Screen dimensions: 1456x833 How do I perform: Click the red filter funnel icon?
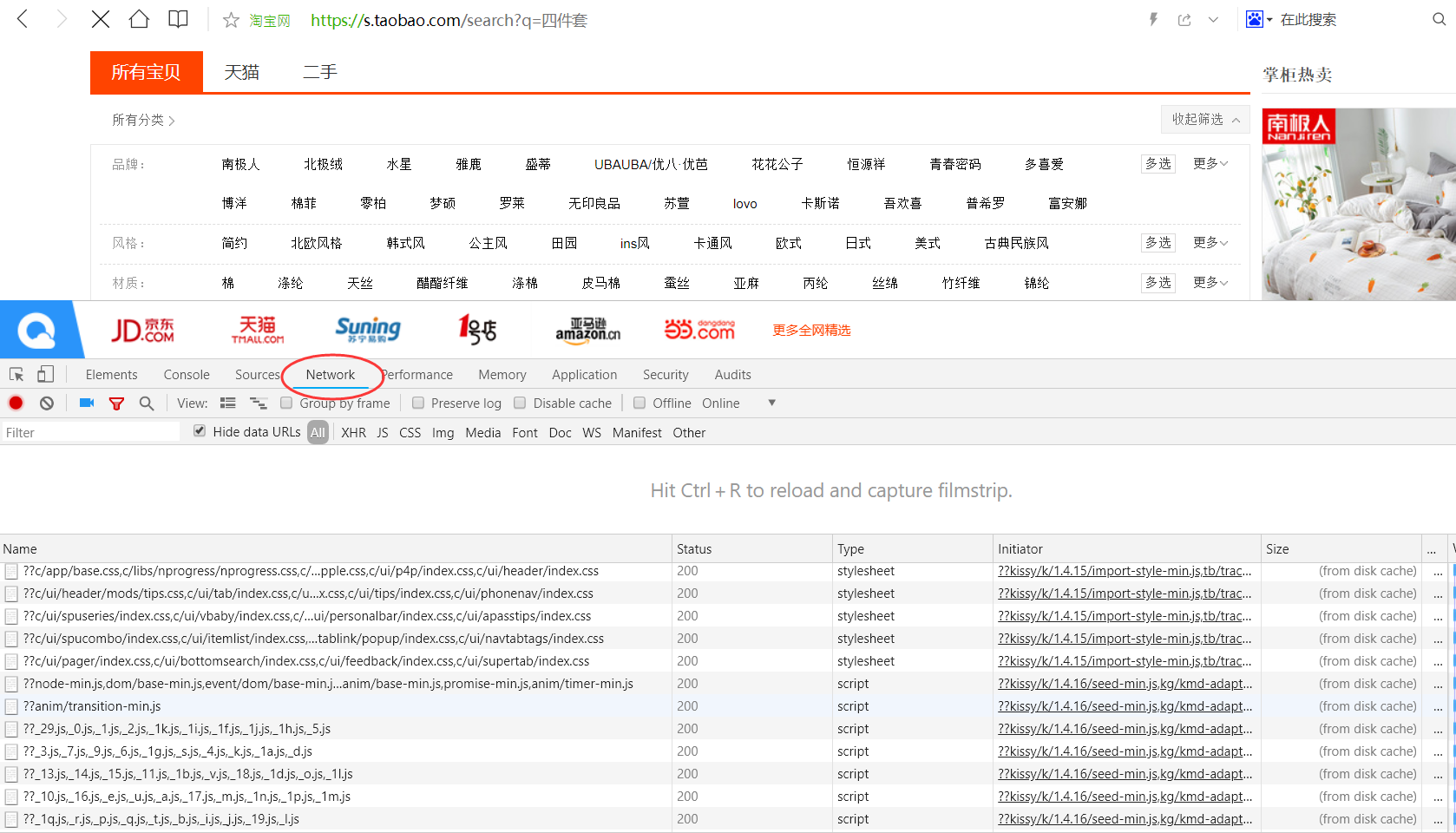click(116, 403)
